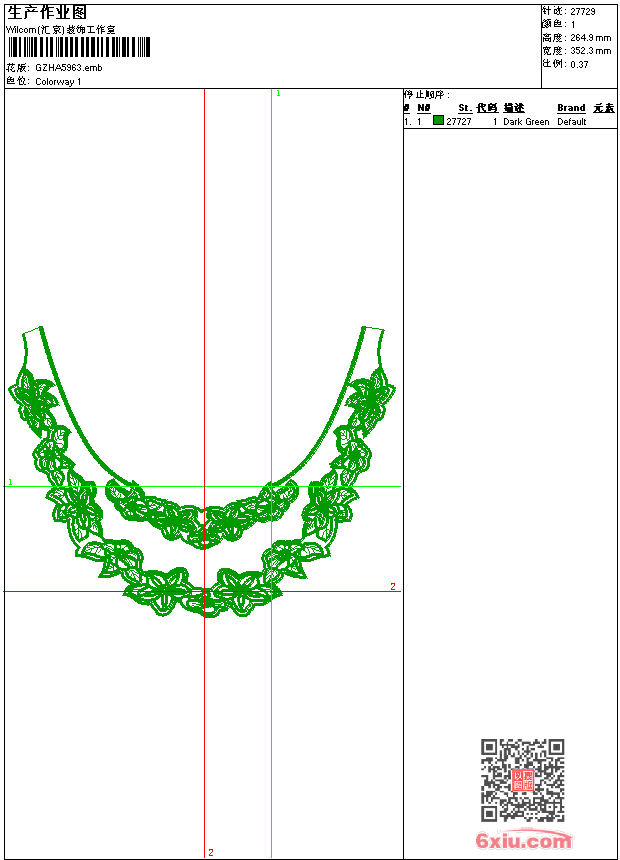The width and height of the screenshot is (620, 860).
Task: Click the 'Default' brand cell
Action: (572, 122)
